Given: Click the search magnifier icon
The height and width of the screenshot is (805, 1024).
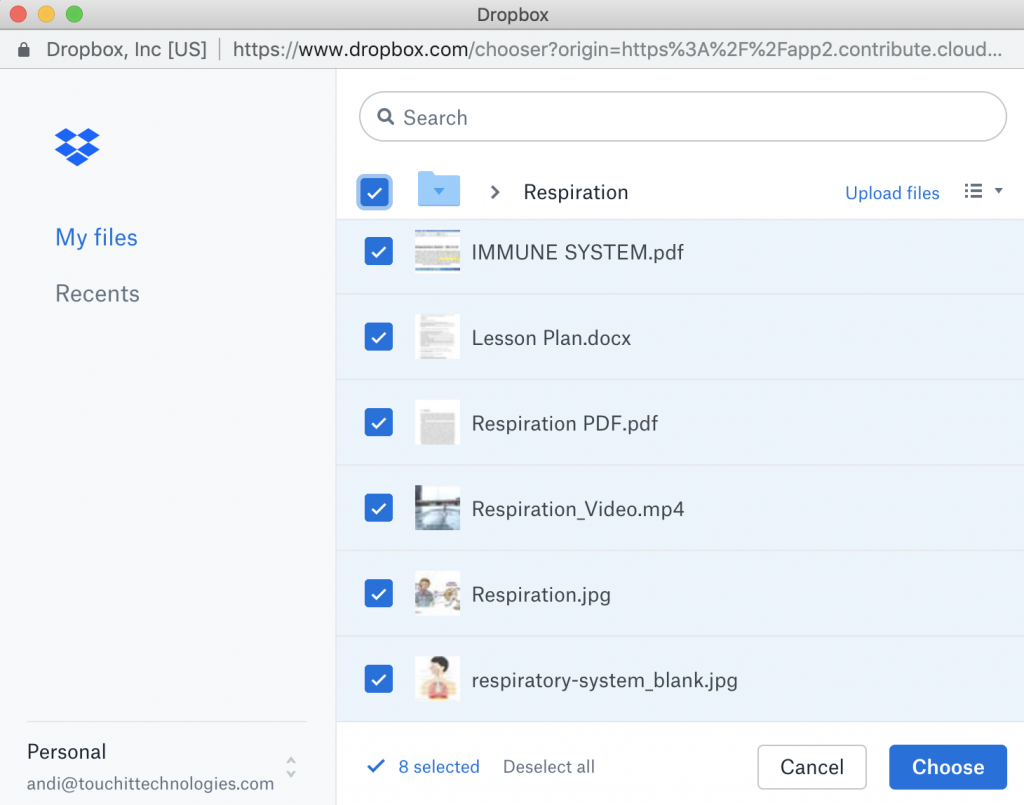Looking at the screenshot, I should [x=386, y=117].
